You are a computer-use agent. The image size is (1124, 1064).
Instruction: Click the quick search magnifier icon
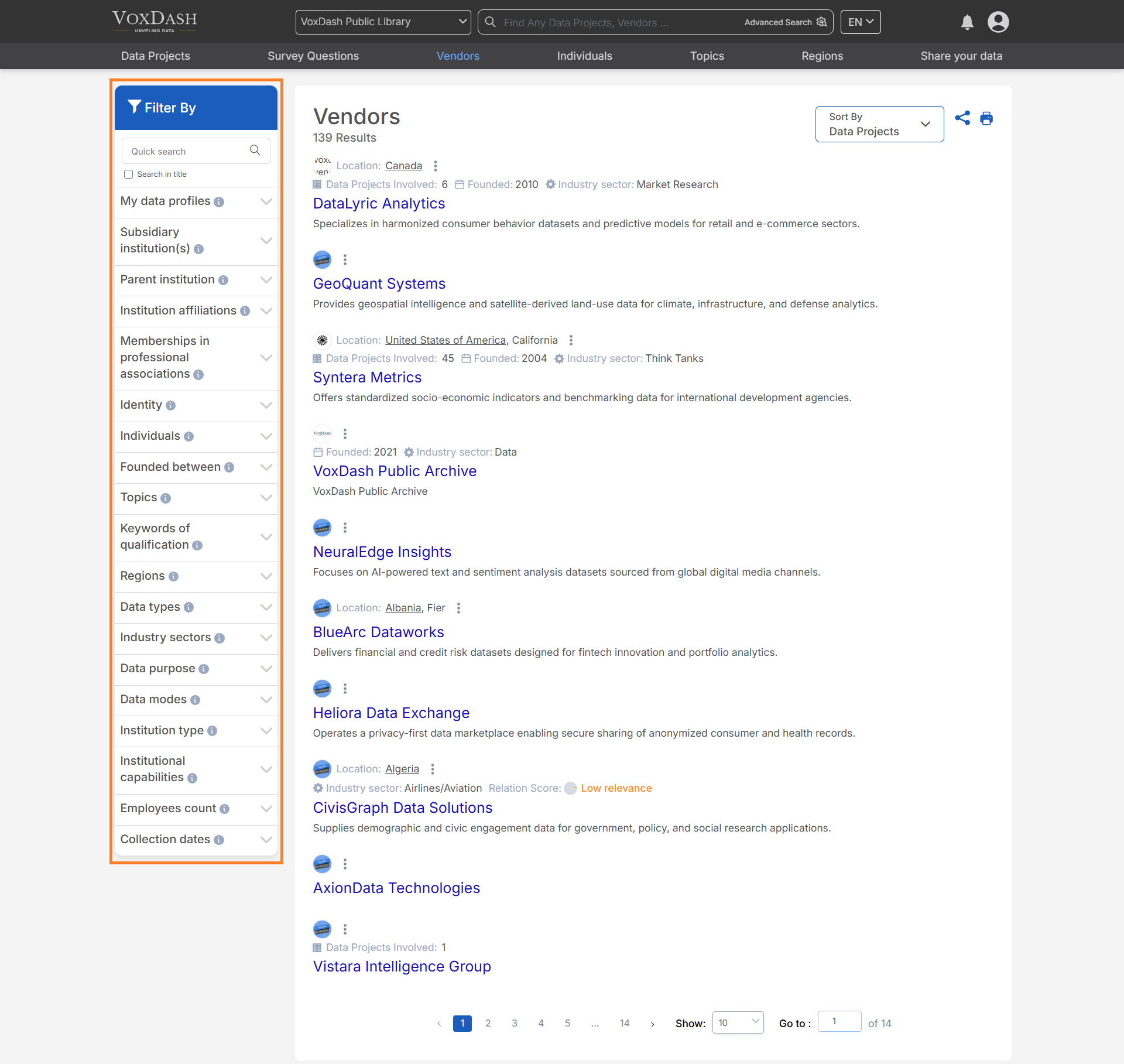[255, 150]
